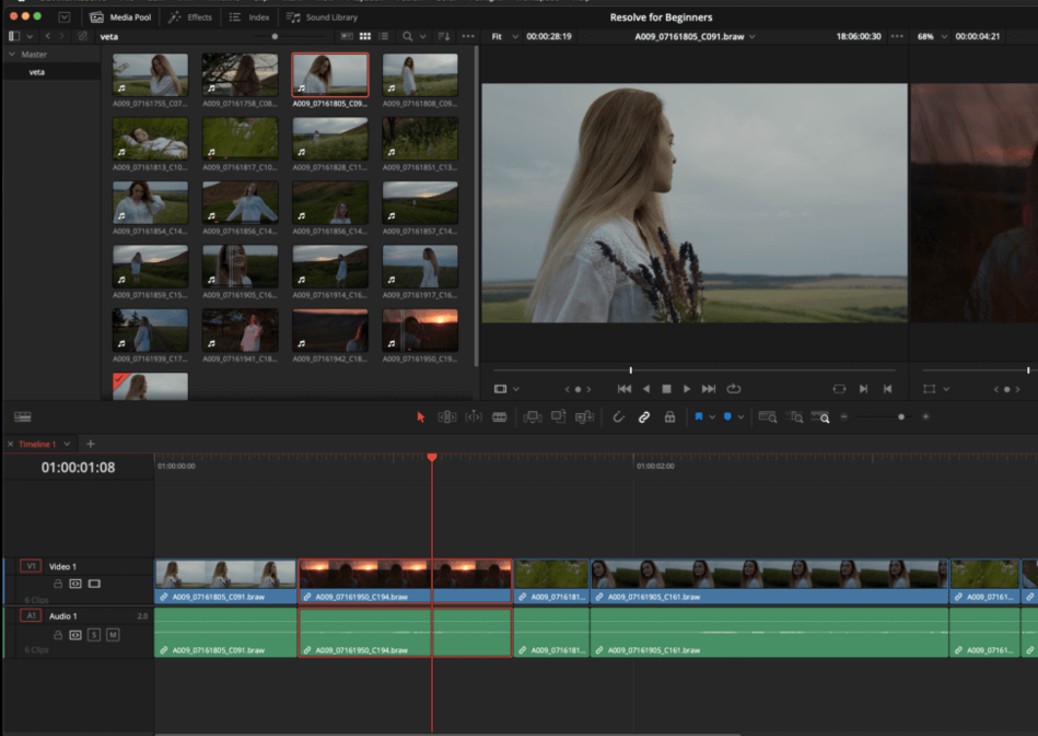Switch media pool to list view
Viewport: 1038px width, 736px height.
(383, 36)
